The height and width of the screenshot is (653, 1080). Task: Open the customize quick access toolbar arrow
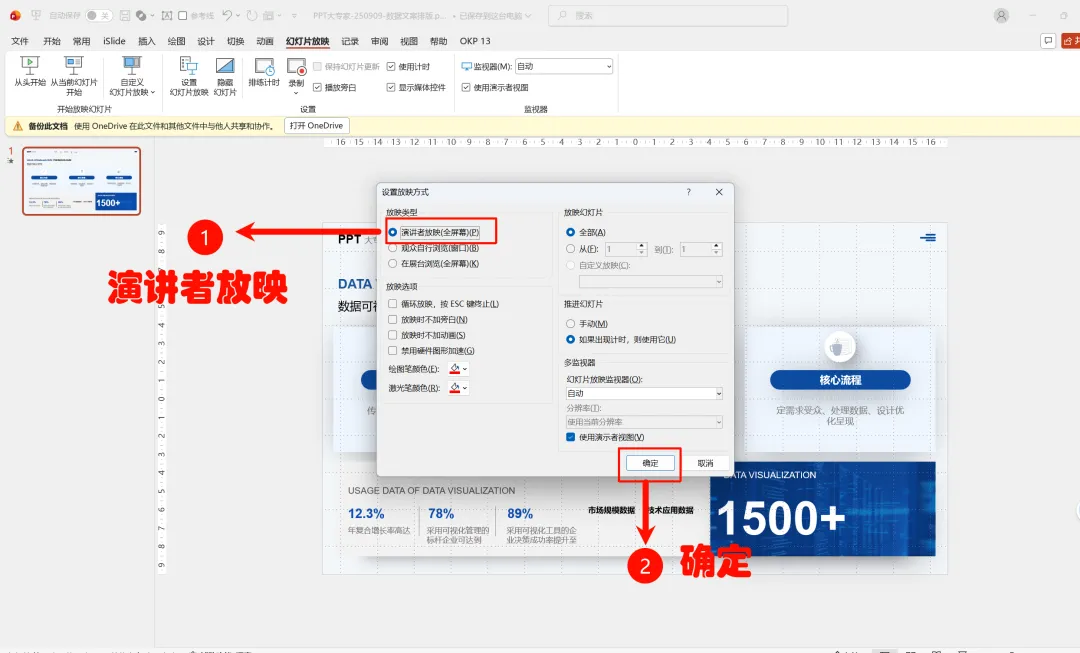click(x=294, y=15)
